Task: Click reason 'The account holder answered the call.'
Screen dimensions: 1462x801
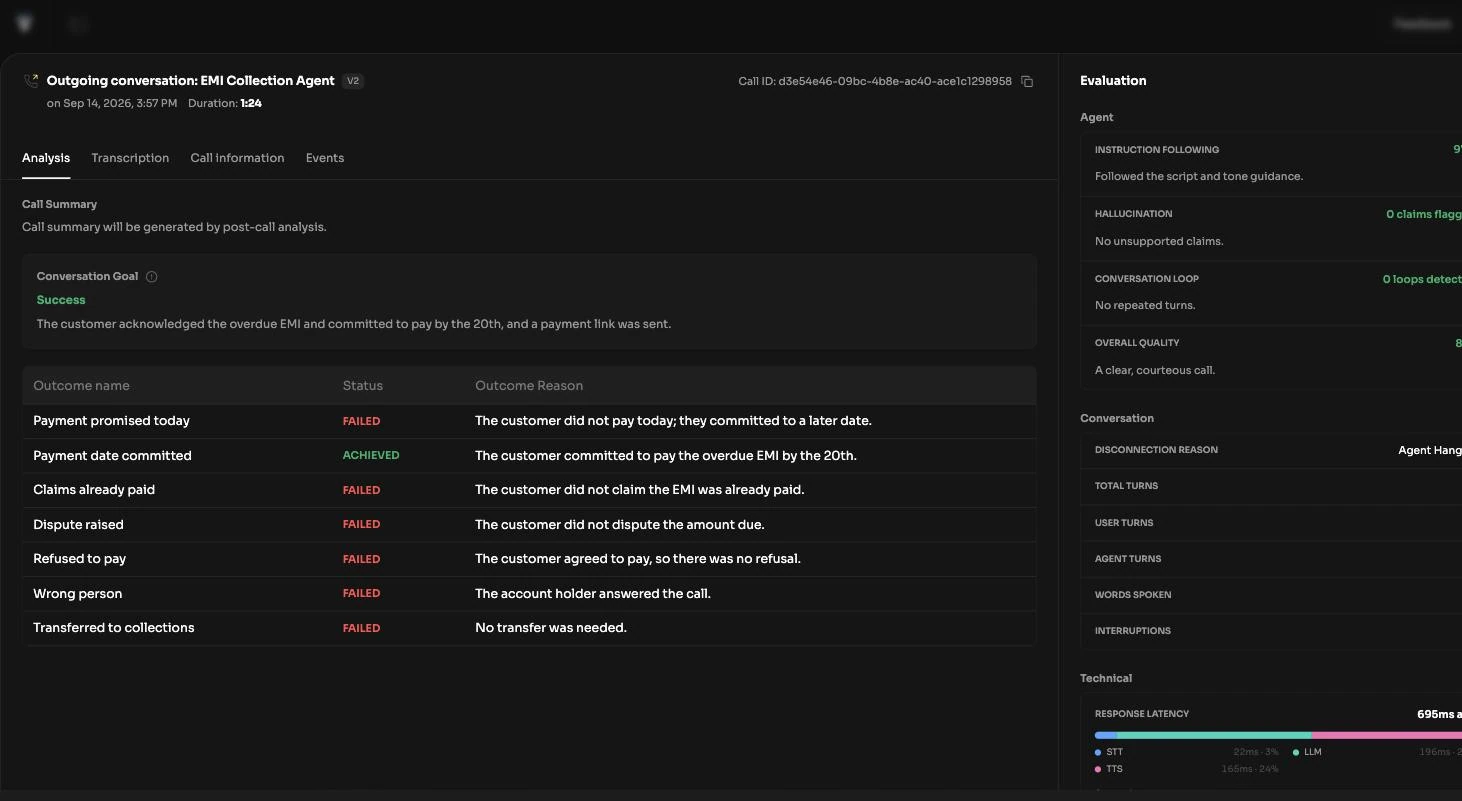Action: click(x=593, y=593)
